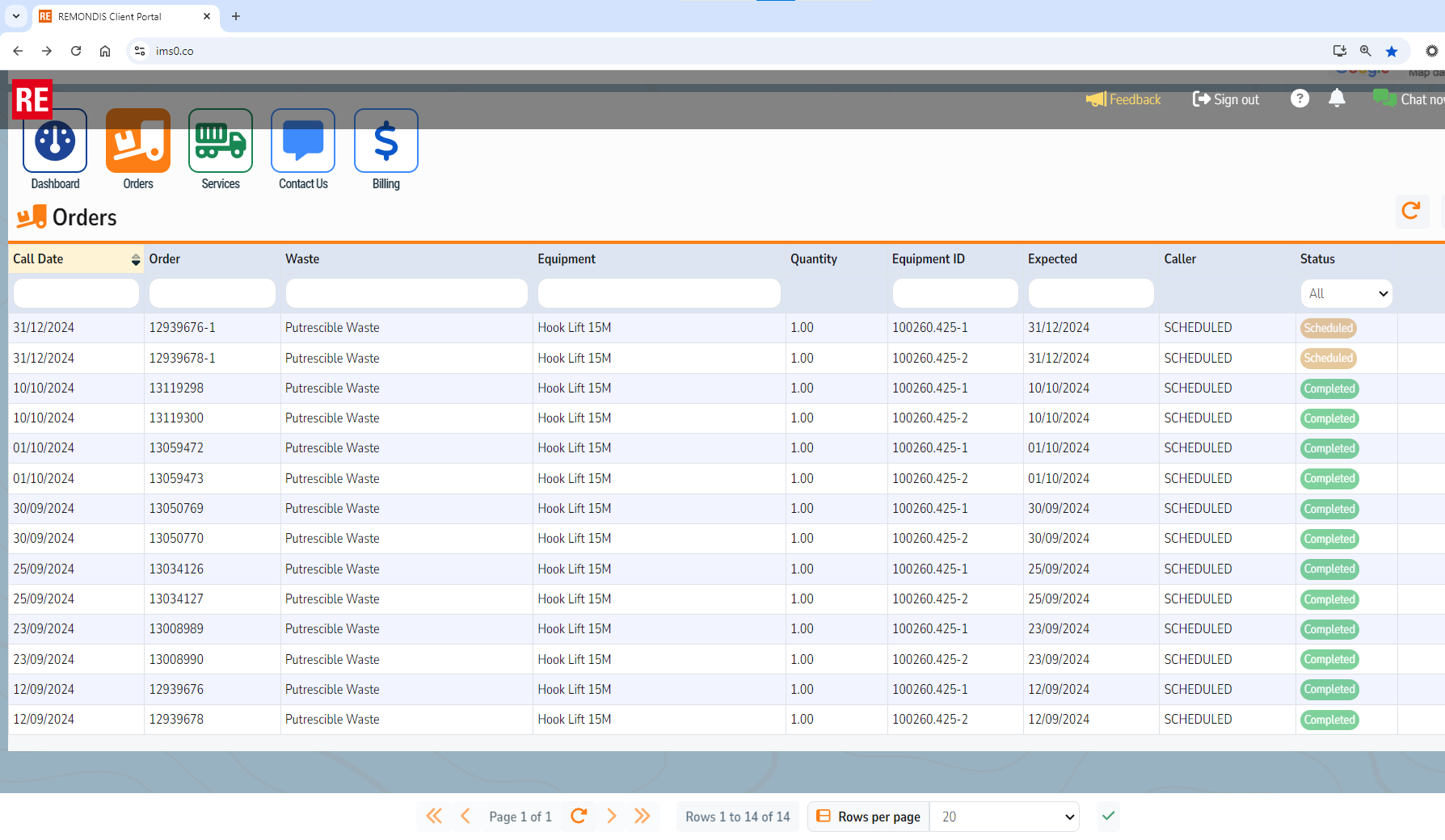1445x840 pixels.
Task: Sort by Call Date column
Action: point(76,259)
